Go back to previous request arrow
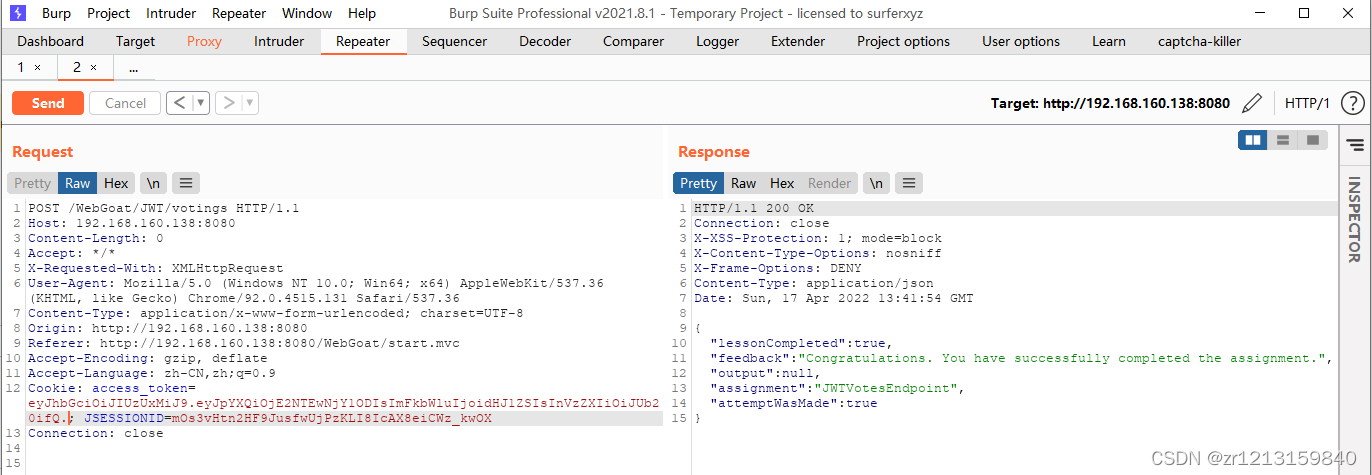Screen dimensions: 1372x475 179,103
